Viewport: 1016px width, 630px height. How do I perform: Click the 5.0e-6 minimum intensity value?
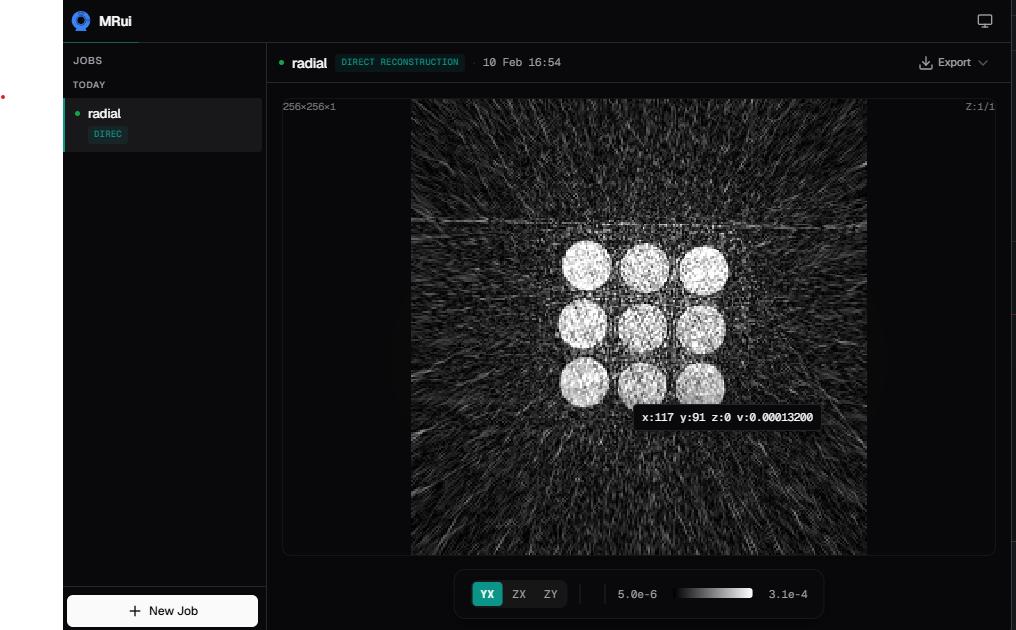(x=637, y=594)
